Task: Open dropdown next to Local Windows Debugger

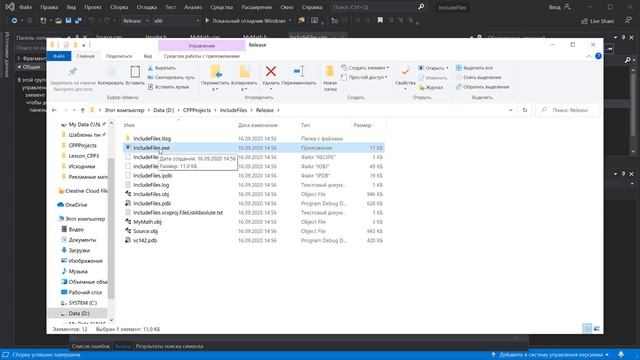Action: (x=290, y=21)
